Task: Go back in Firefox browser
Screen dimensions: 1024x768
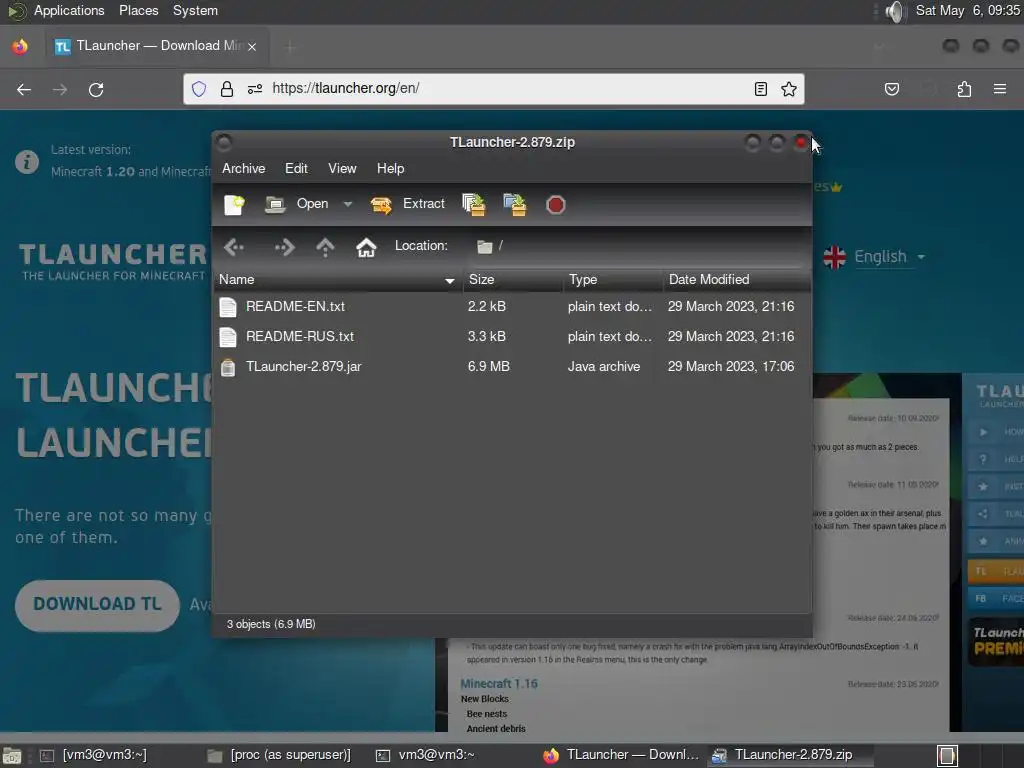Action: 24,89
